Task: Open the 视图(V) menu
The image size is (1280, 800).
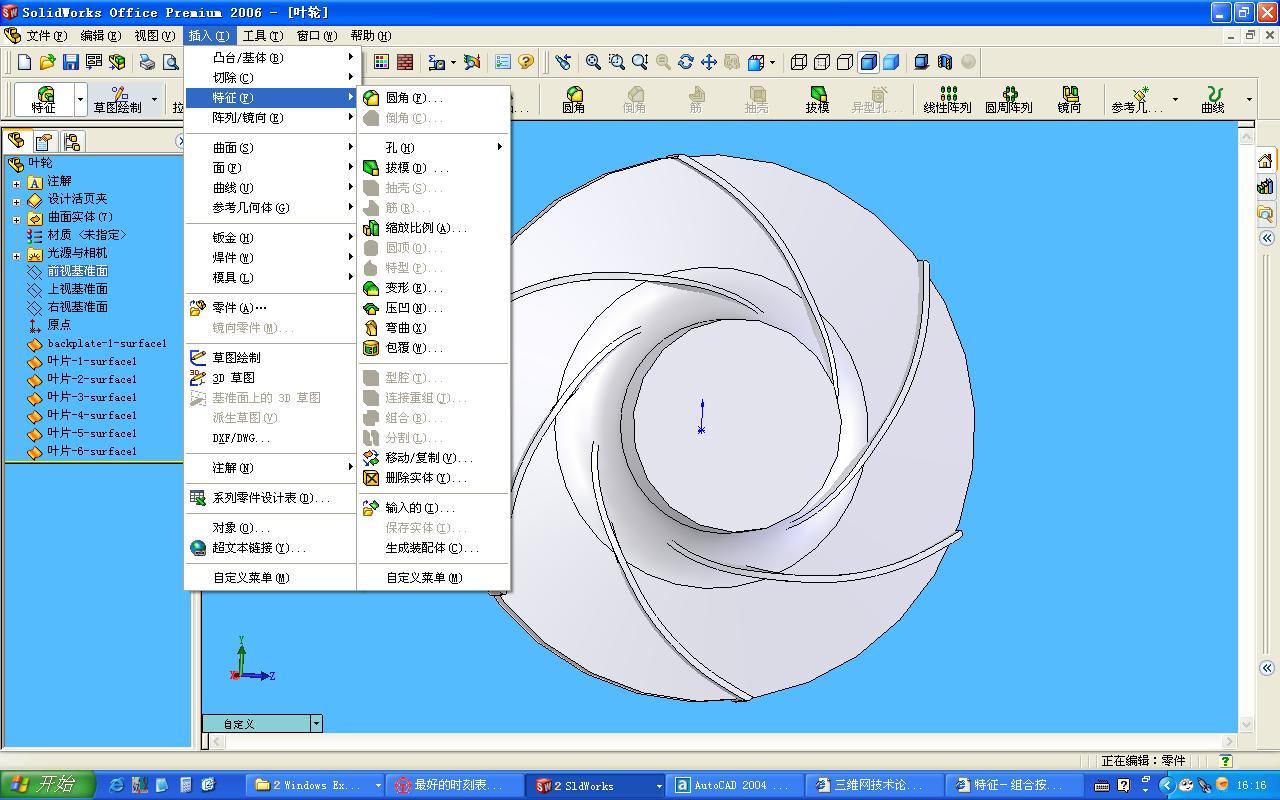Action: pos(155,36)
